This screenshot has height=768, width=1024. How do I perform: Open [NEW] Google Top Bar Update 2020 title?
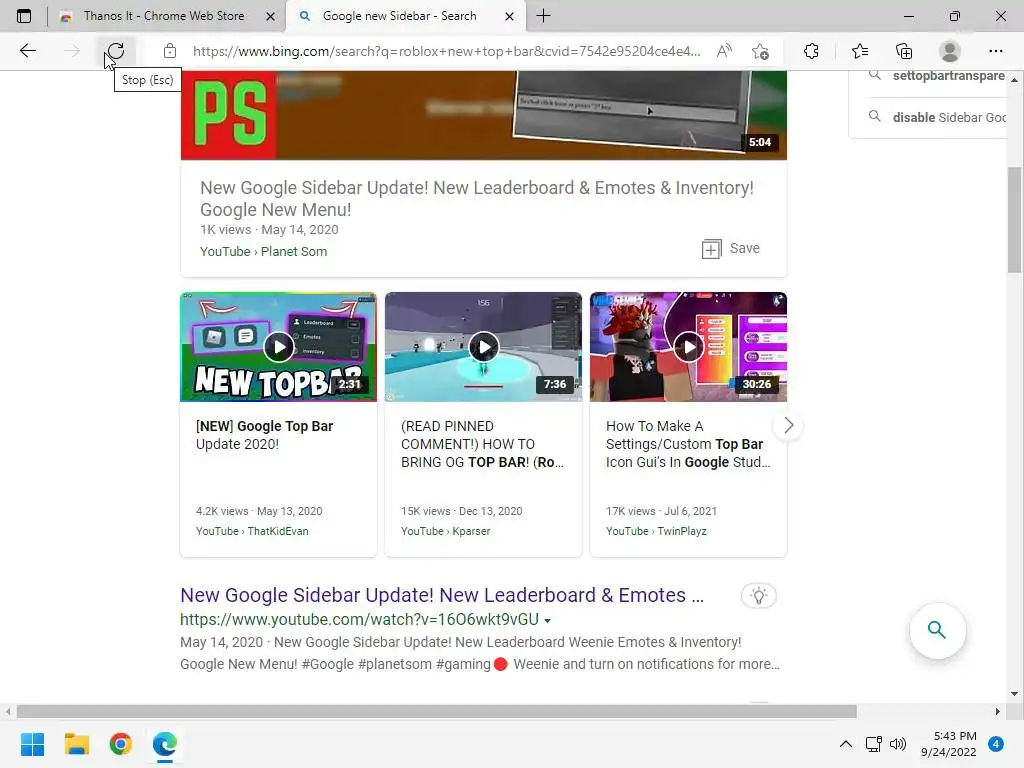(264, 435)
